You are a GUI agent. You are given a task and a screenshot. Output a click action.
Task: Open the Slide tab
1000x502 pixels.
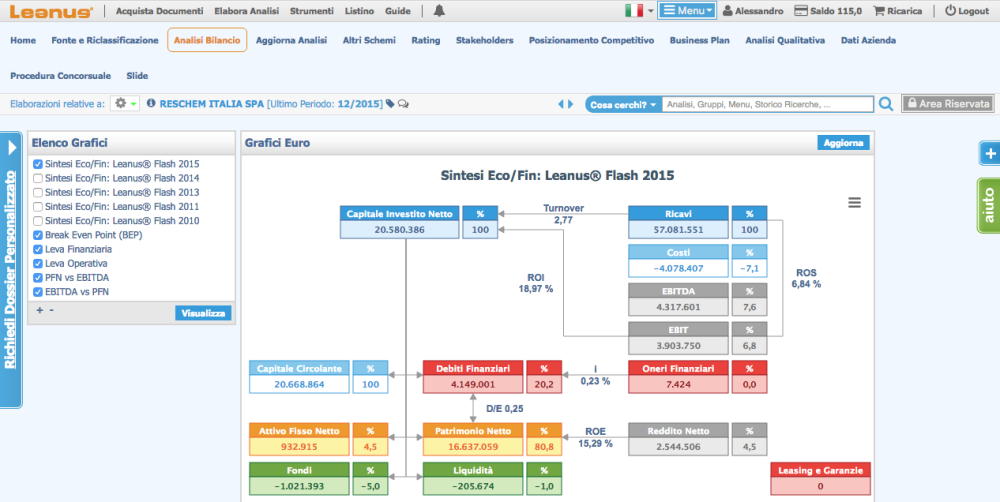[137, 76]
